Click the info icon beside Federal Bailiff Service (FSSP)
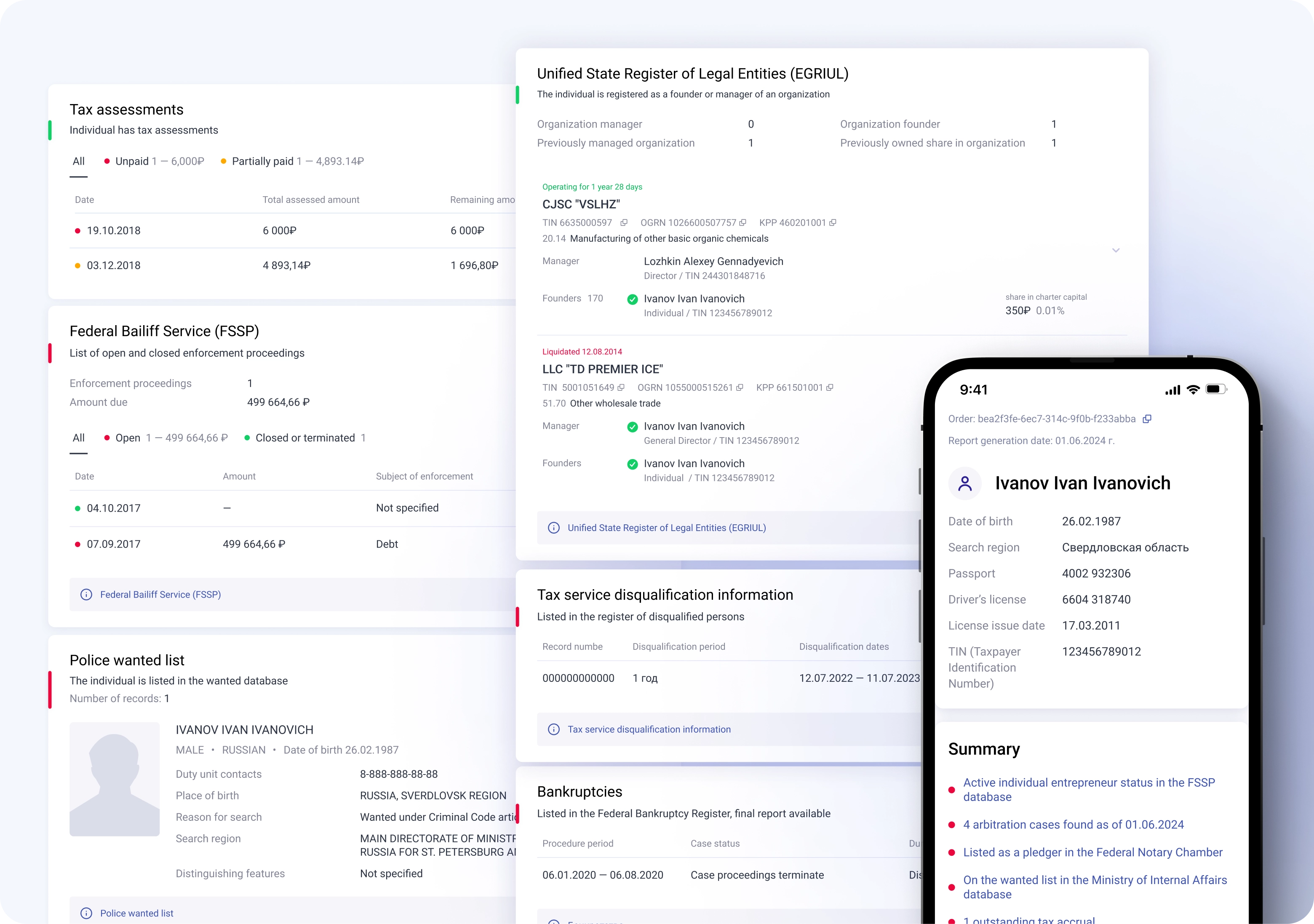 coord(86,594)
